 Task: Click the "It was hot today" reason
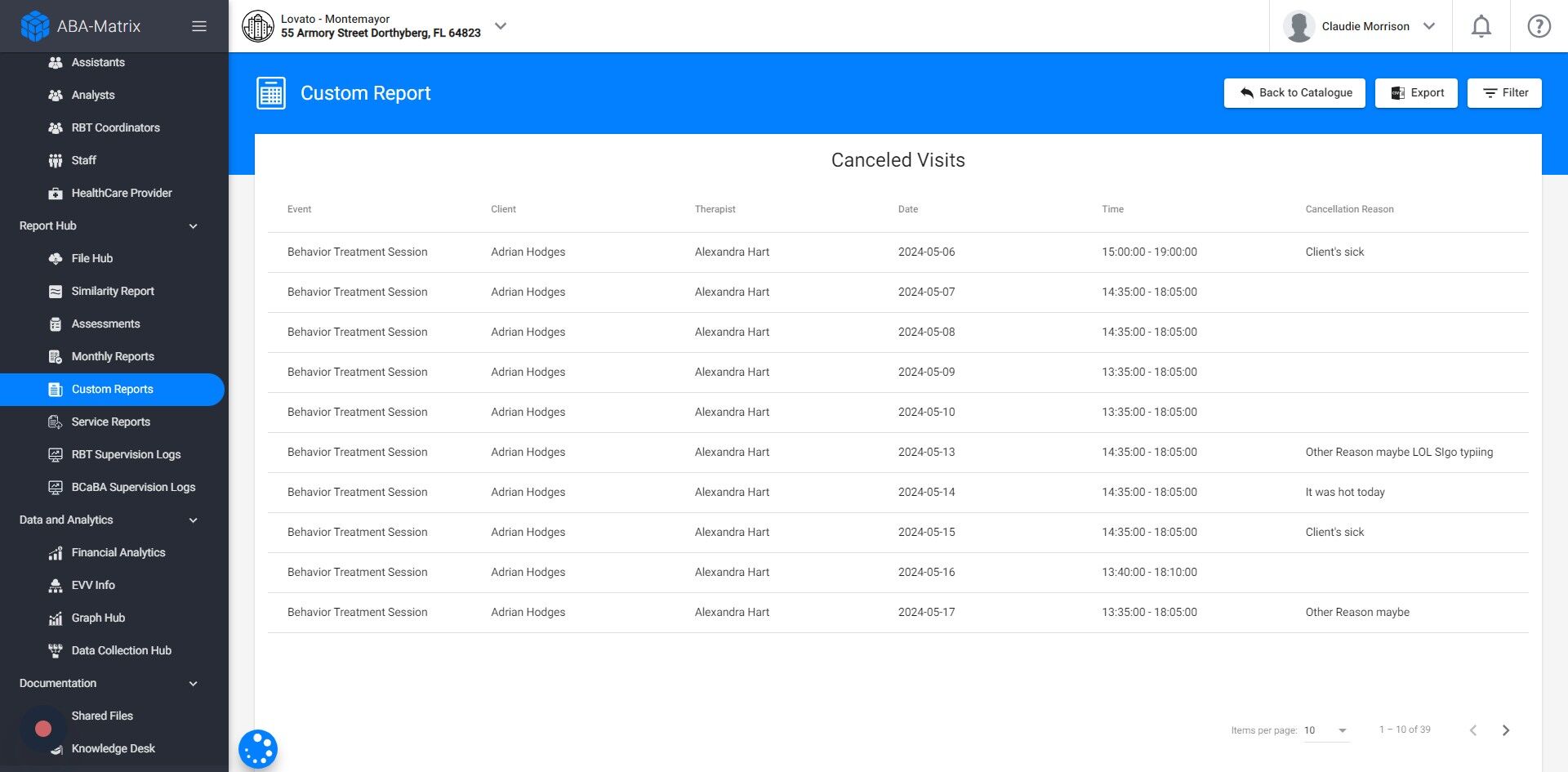(x=1345, y=493)
